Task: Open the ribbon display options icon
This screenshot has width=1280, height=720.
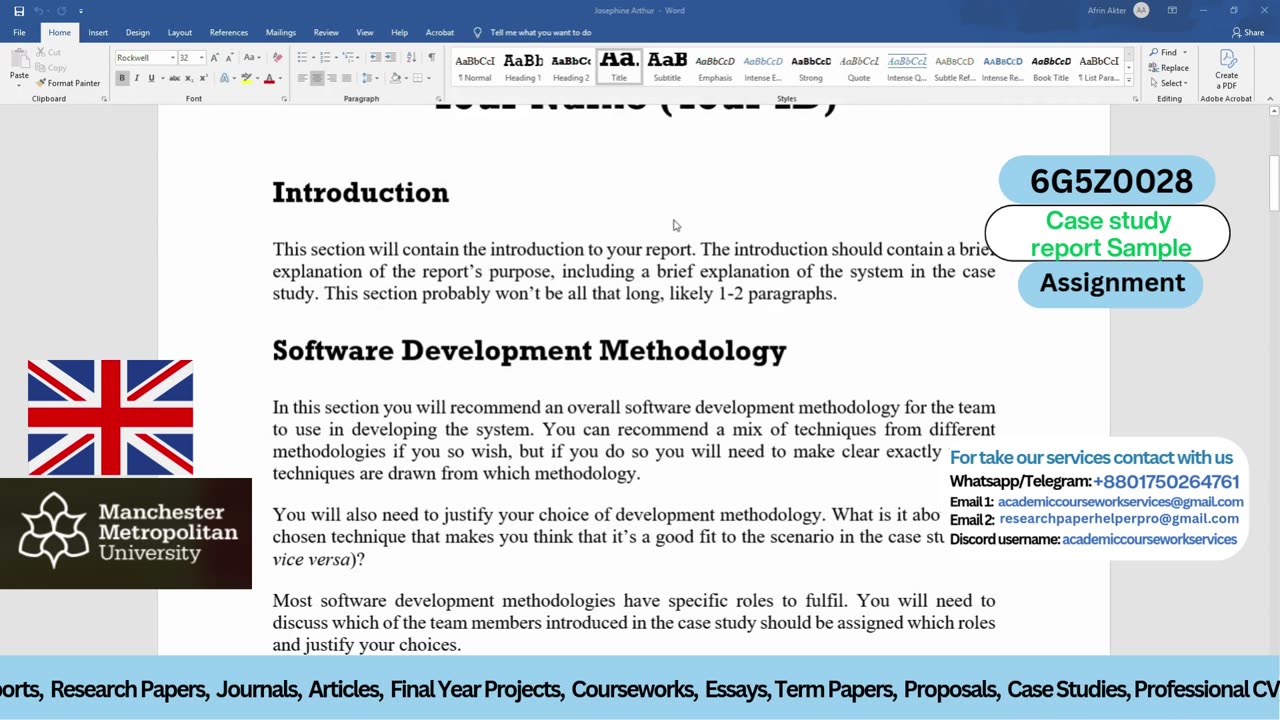Action: coord(1172,11)
